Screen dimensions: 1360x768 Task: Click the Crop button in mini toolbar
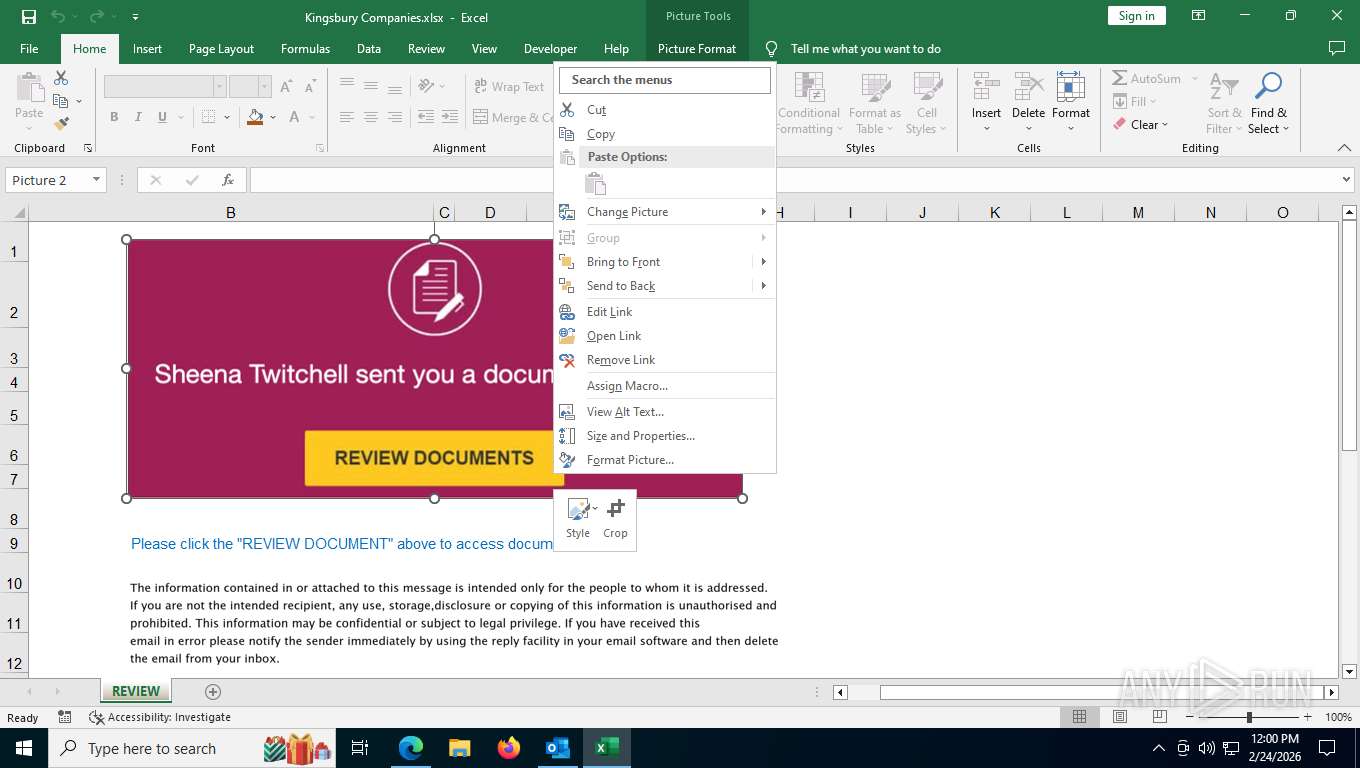tap(615, 519)
